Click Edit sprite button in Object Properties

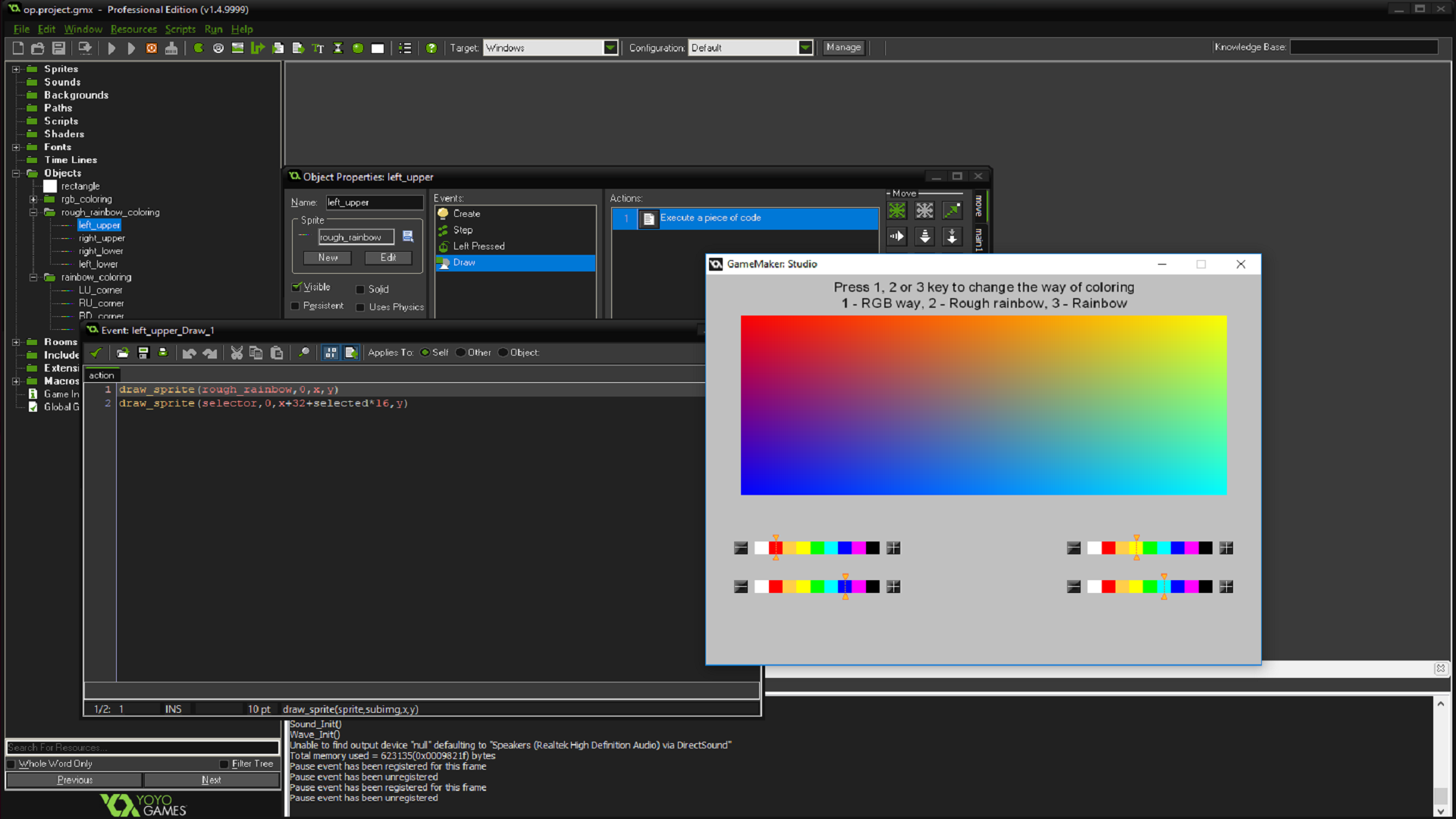pyautogui.click(x=388, y=258)
